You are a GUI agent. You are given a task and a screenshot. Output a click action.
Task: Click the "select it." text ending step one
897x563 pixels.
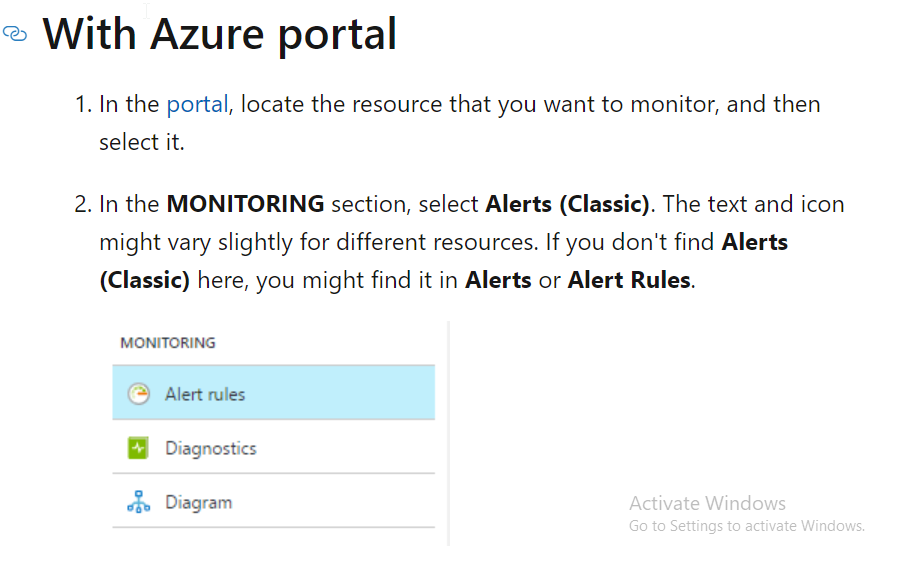tap(142, 142)
